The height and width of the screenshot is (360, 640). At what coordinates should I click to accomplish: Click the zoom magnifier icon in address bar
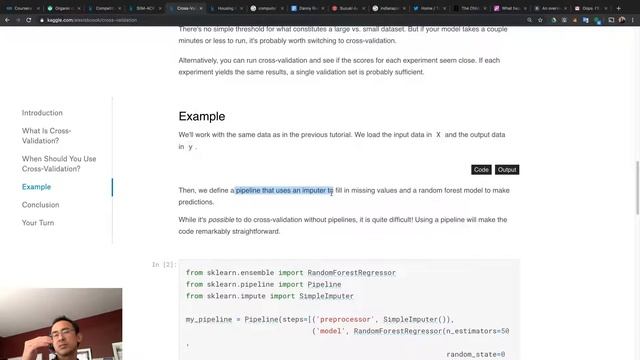529,20
